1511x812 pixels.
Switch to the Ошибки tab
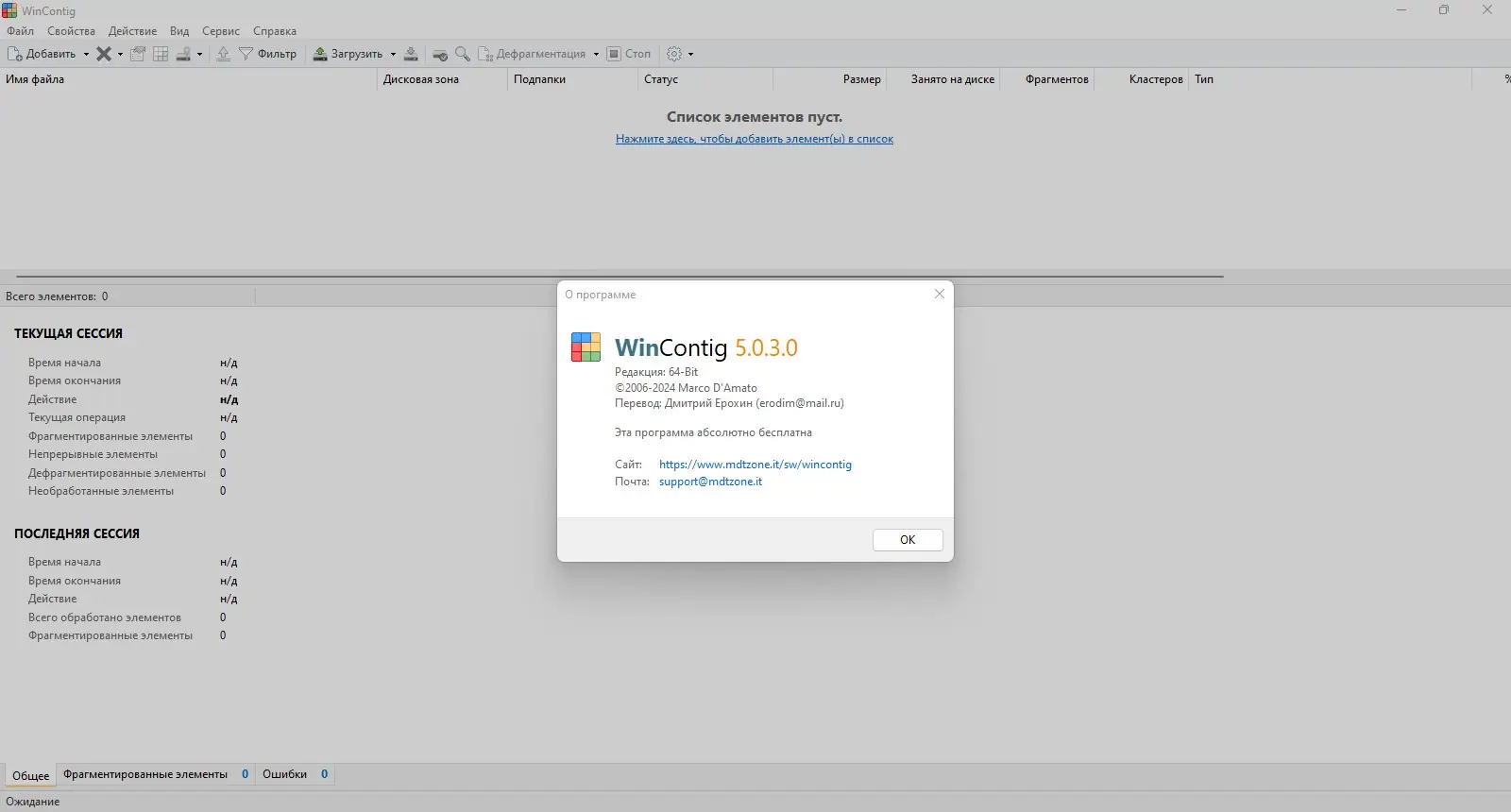pos(295,774)
